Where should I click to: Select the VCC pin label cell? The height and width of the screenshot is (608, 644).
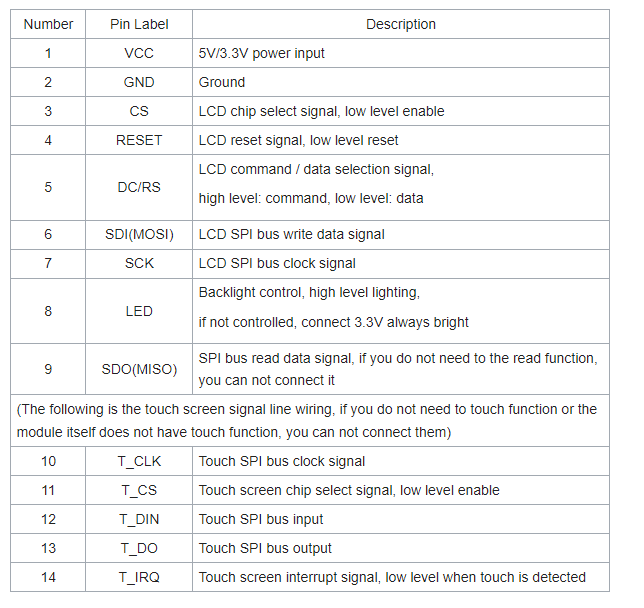(139, 53)
